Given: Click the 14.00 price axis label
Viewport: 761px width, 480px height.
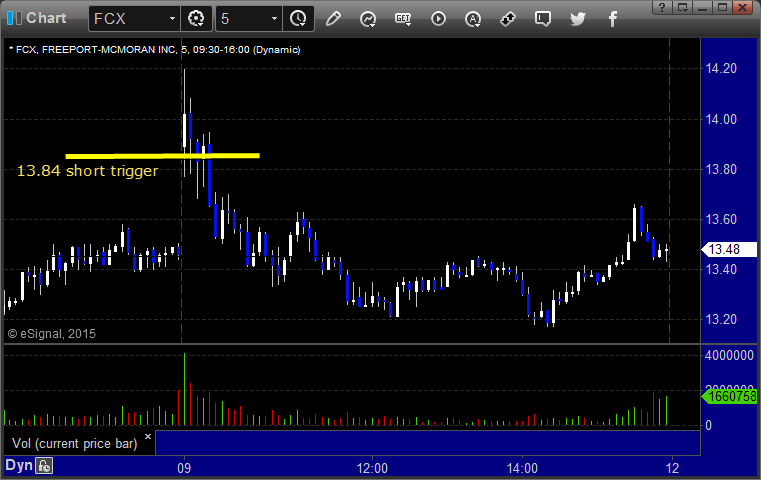Looking at the screenshot, I should pyautogui.click(x=721, y=119).
